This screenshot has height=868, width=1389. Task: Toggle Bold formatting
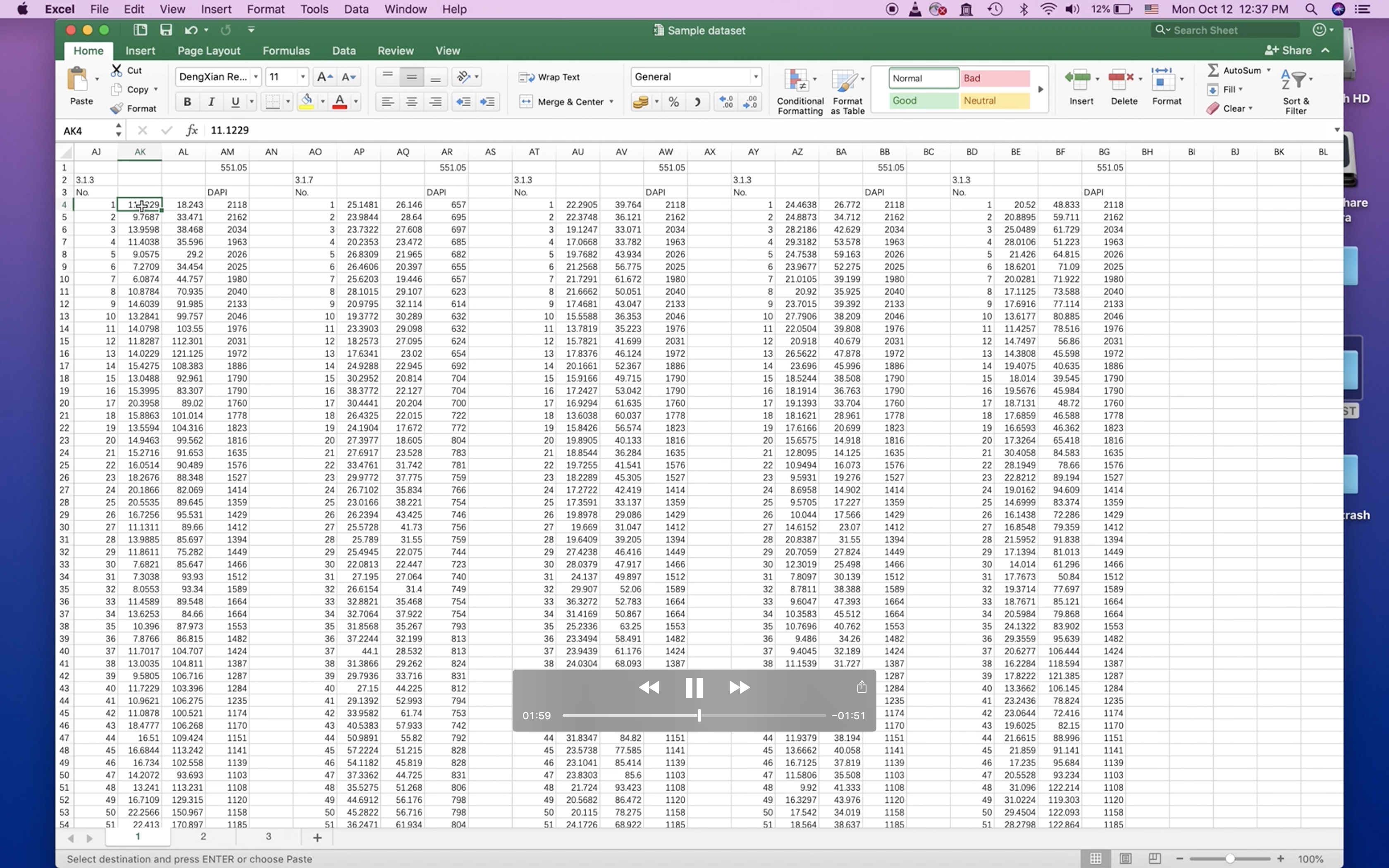187,102
